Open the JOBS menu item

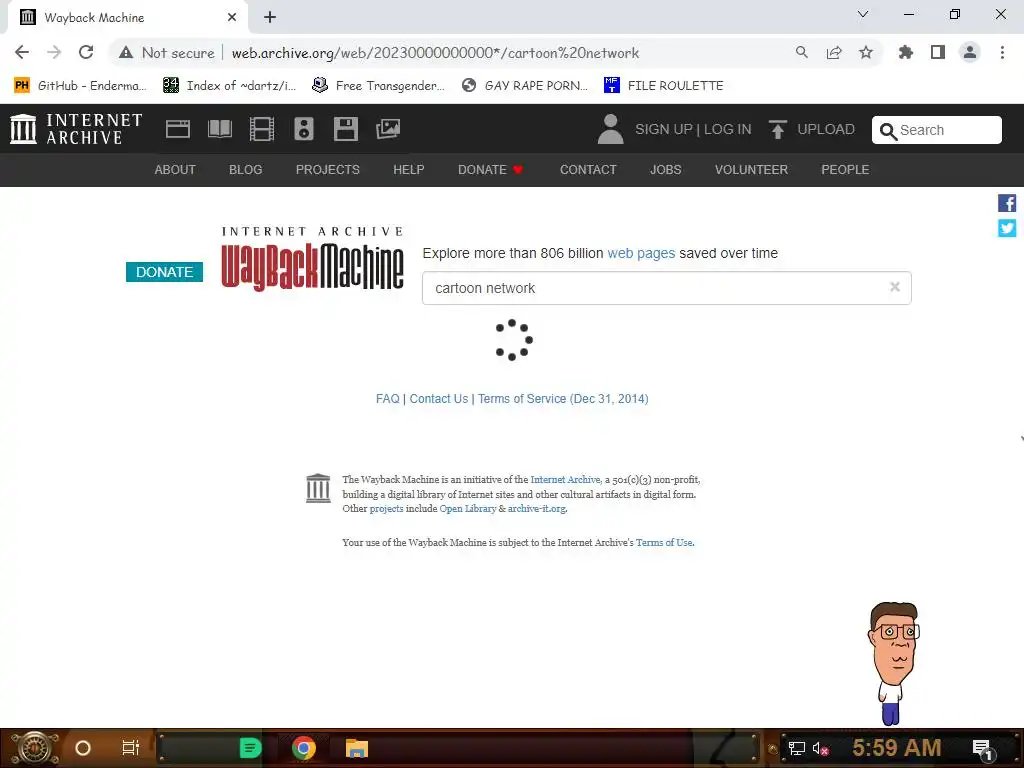click(665, 170)
